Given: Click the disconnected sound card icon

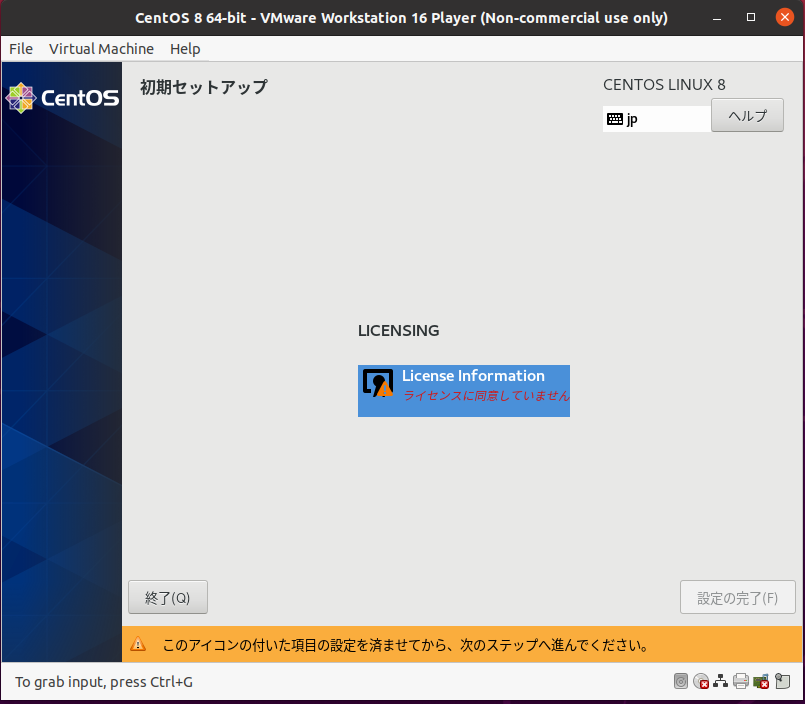Looking at the screenshot, I should coord(761,682).
